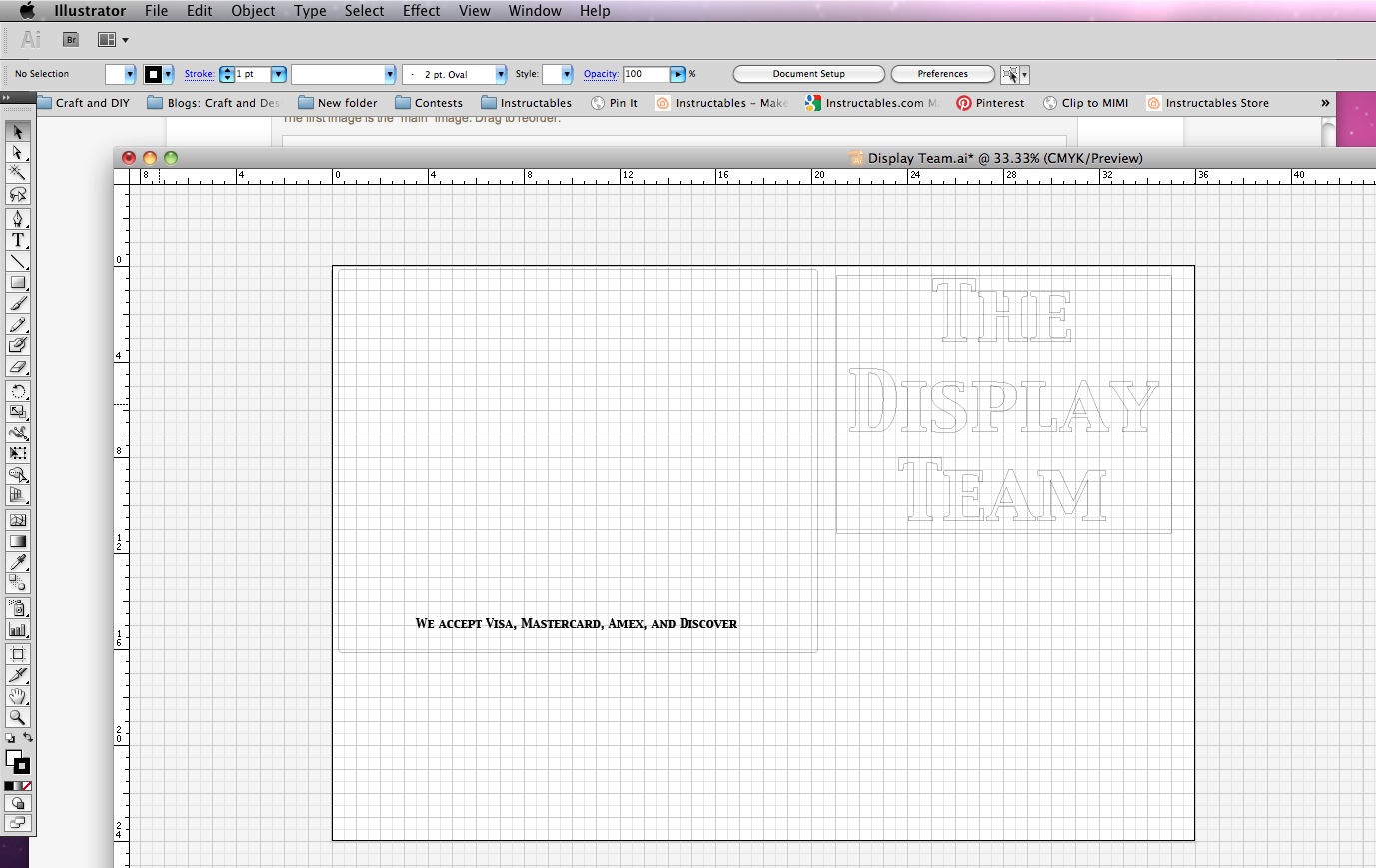Select the Magic Wand tool
The image size is (1376, 868).
pyautogui.click(x=17, y=173)
